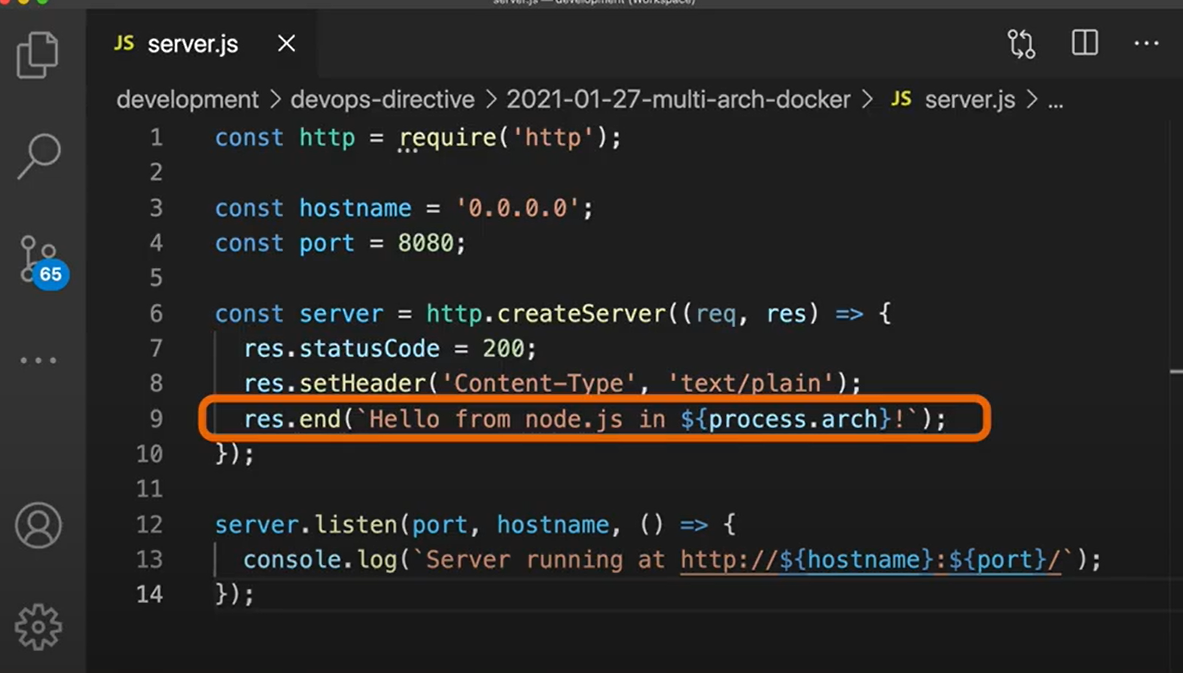
Task: Open the Manage settings gear
Action: click(38, 627)
